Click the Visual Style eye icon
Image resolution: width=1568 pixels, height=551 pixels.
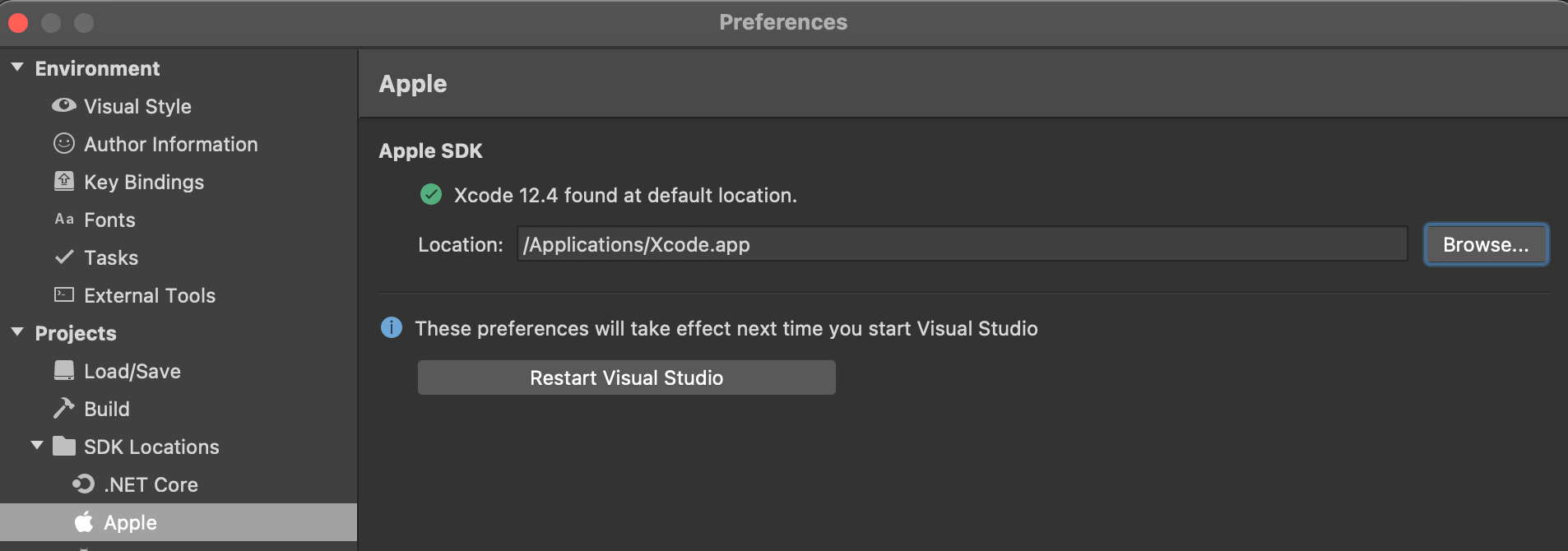click(x=63, y=106)
